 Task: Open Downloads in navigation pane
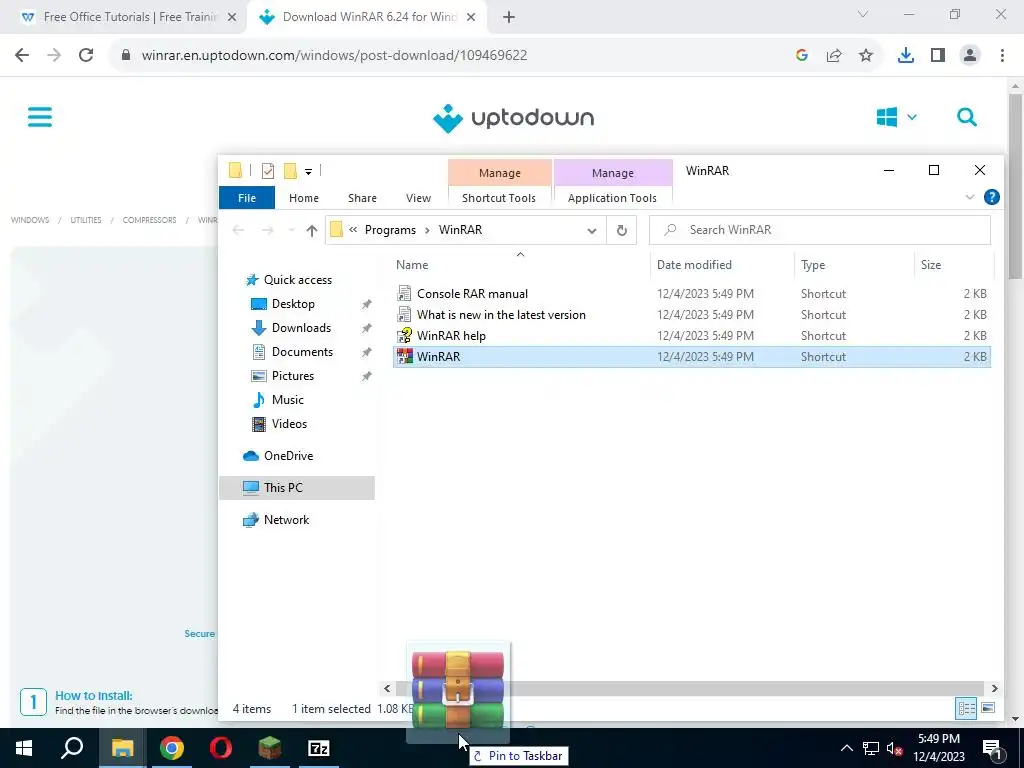[301, 328]
